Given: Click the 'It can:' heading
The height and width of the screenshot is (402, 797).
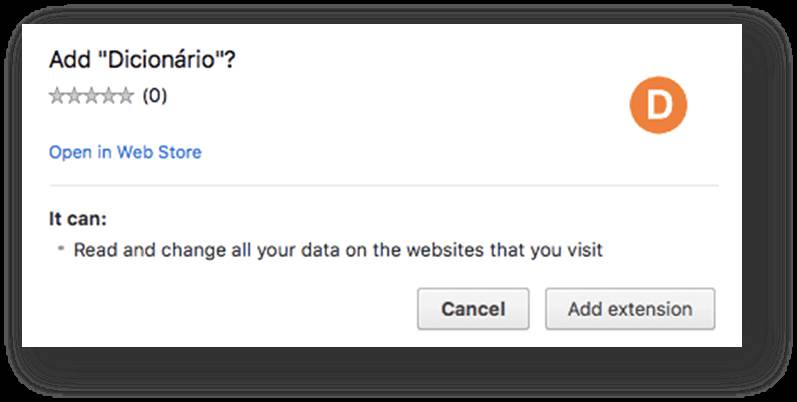Looking at the screenshot, I should click(77, 218).
